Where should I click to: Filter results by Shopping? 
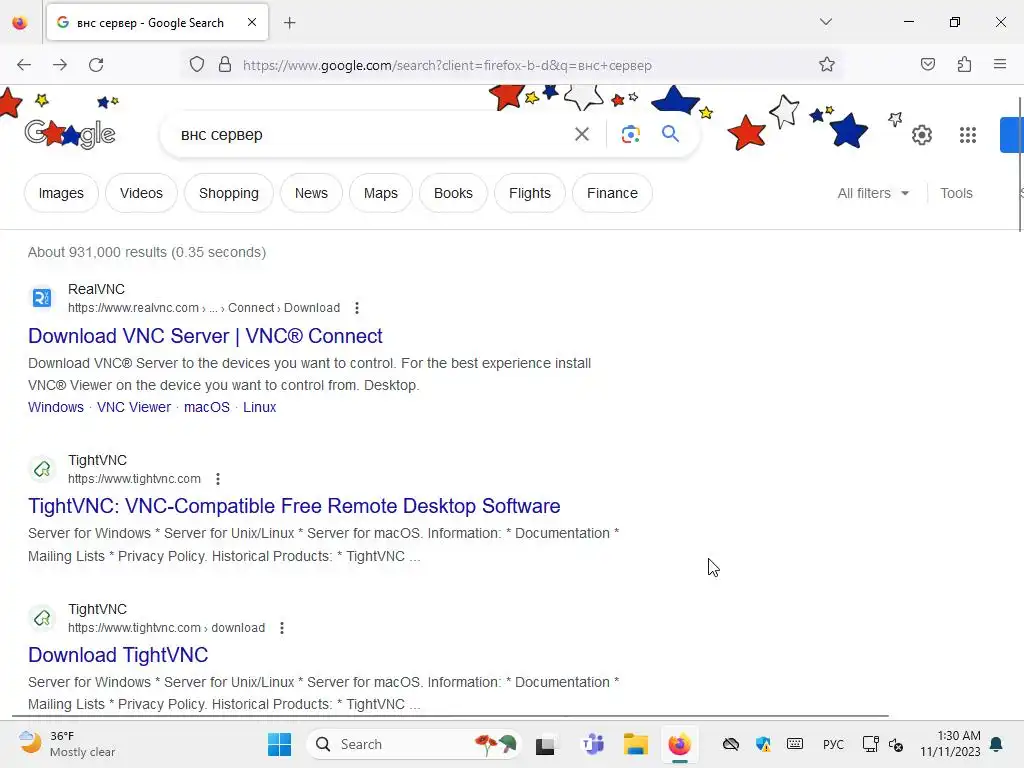tap(229, 193)
